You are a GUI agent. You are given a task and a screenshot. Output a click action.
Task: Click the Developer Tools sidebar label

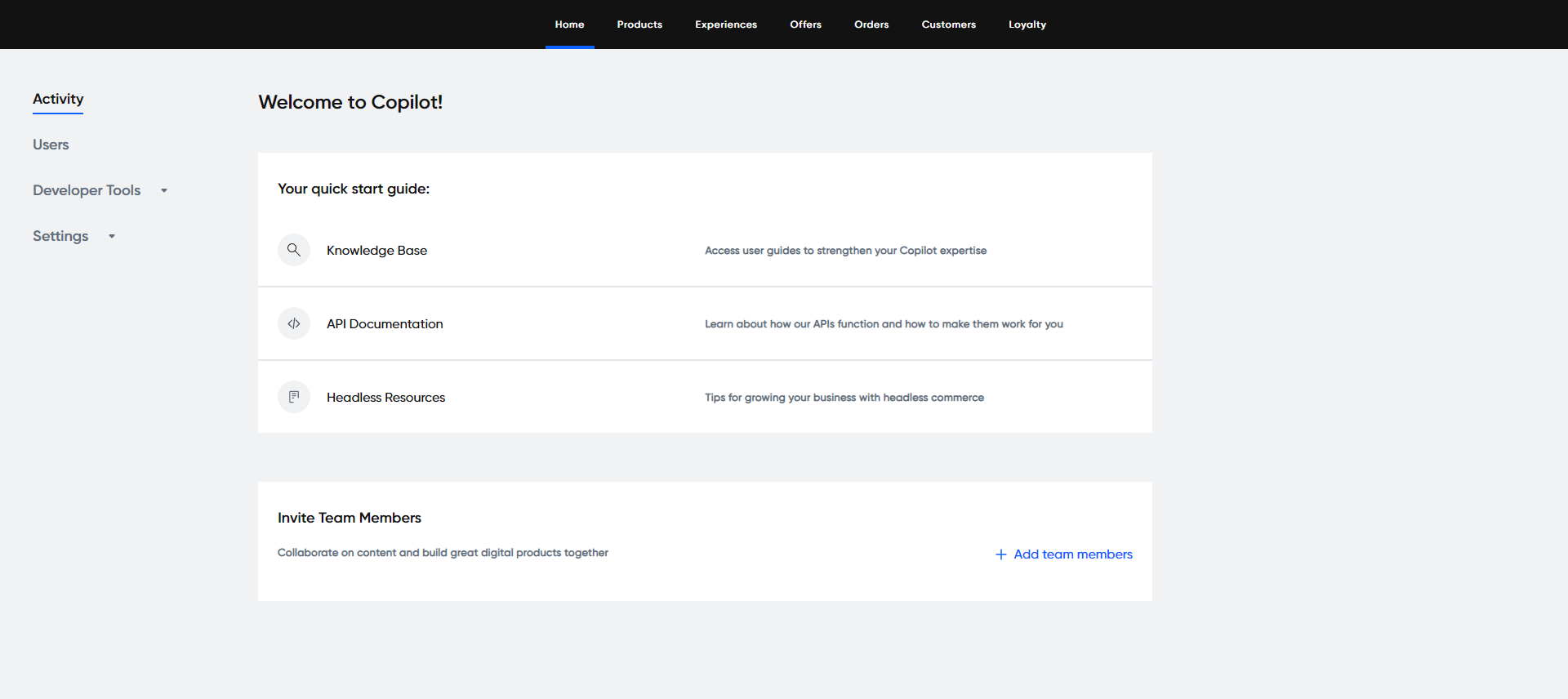[87, 190]
